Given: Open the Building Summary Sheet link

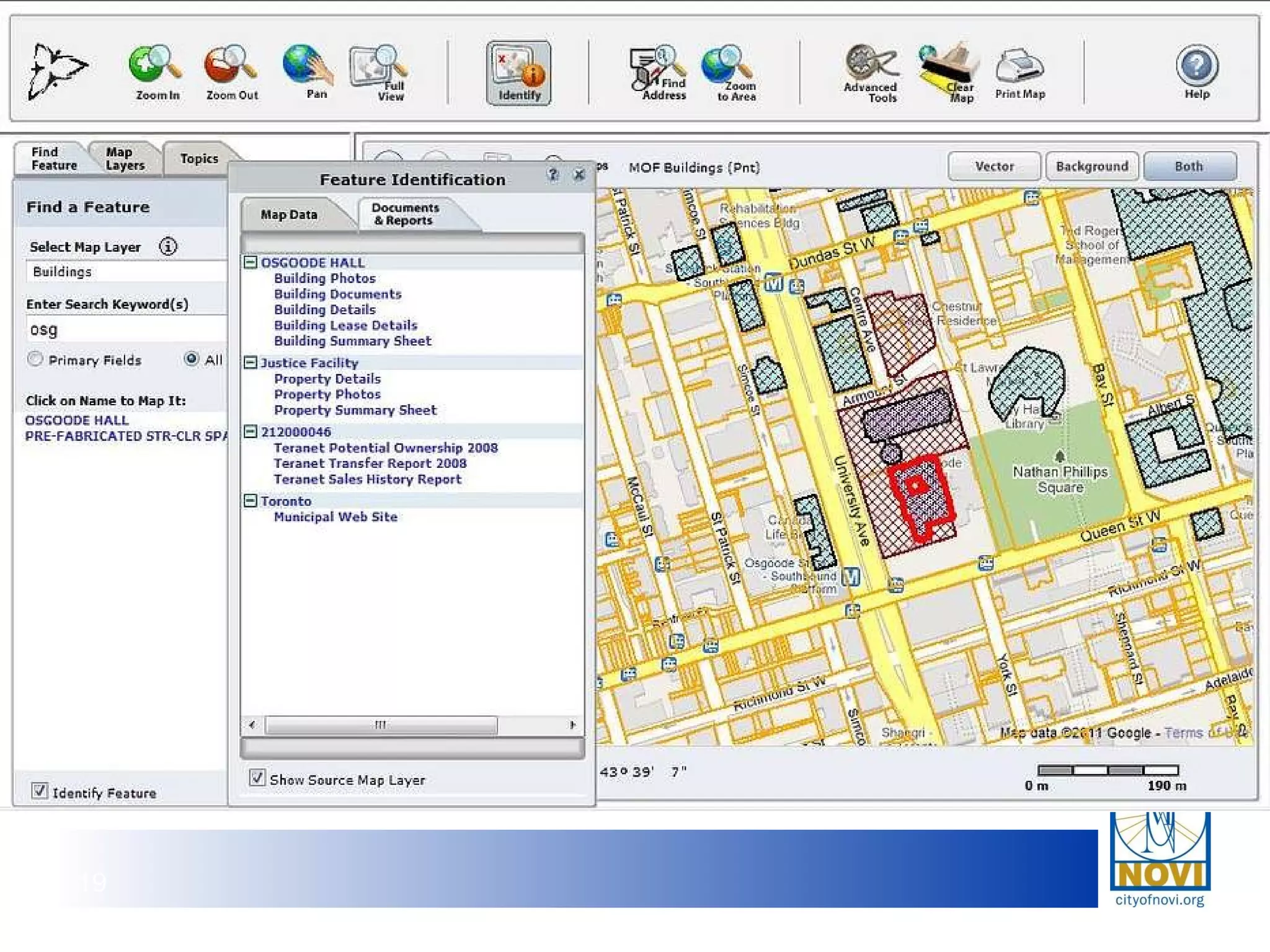Looking at the screenshot, I should 352,341.
